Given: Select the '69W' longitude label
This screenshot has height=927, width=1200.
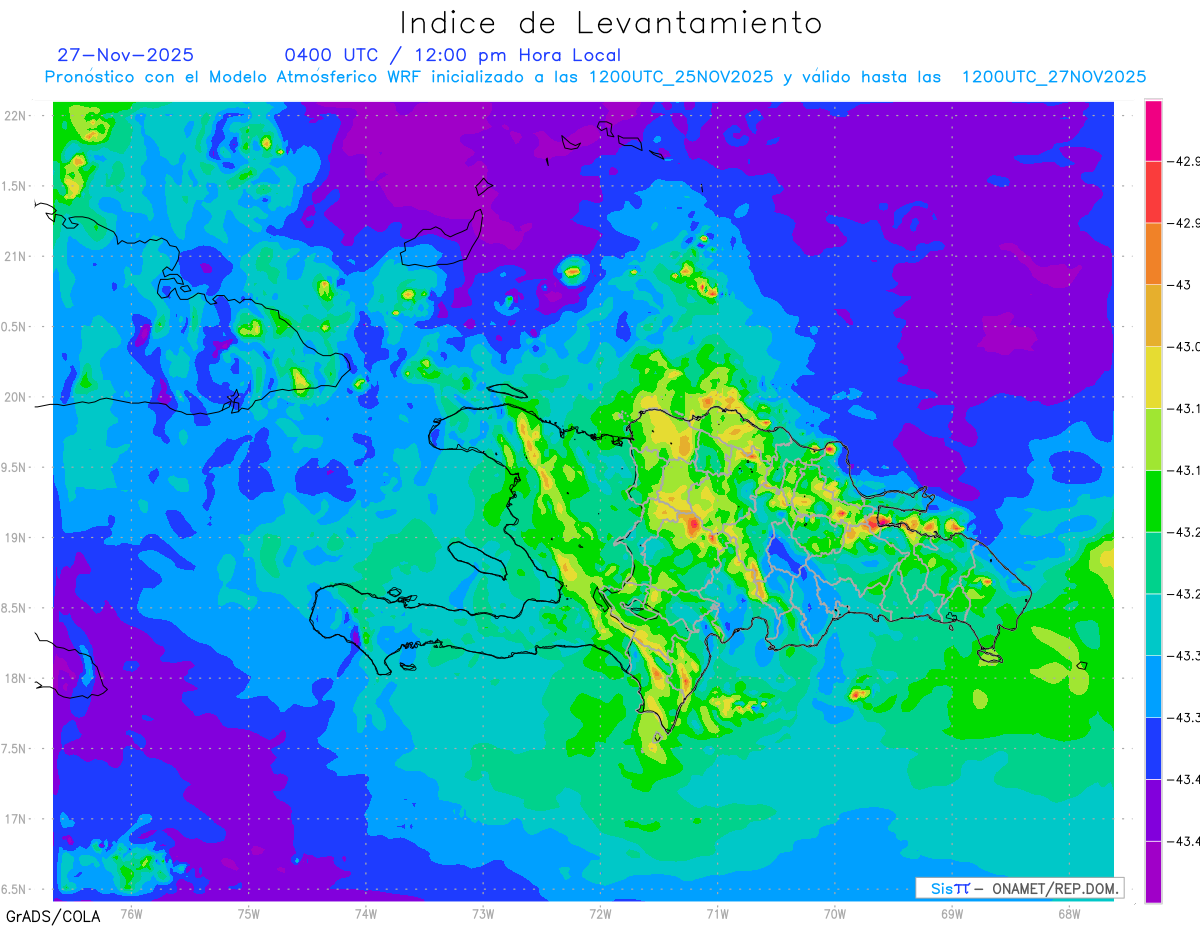Looking at the screenshot, I should tap(952, 913).
